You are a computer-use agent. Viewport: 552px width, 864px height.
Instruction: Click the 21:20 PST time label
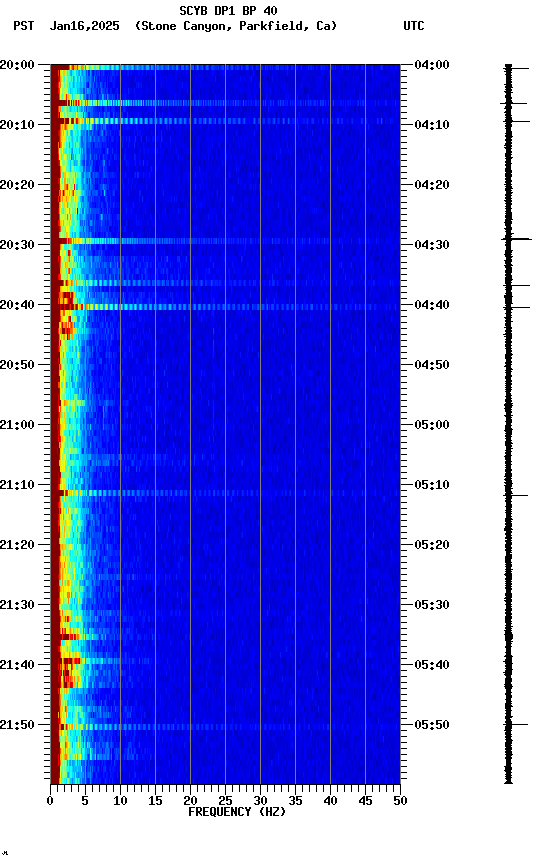click(17, 545)
